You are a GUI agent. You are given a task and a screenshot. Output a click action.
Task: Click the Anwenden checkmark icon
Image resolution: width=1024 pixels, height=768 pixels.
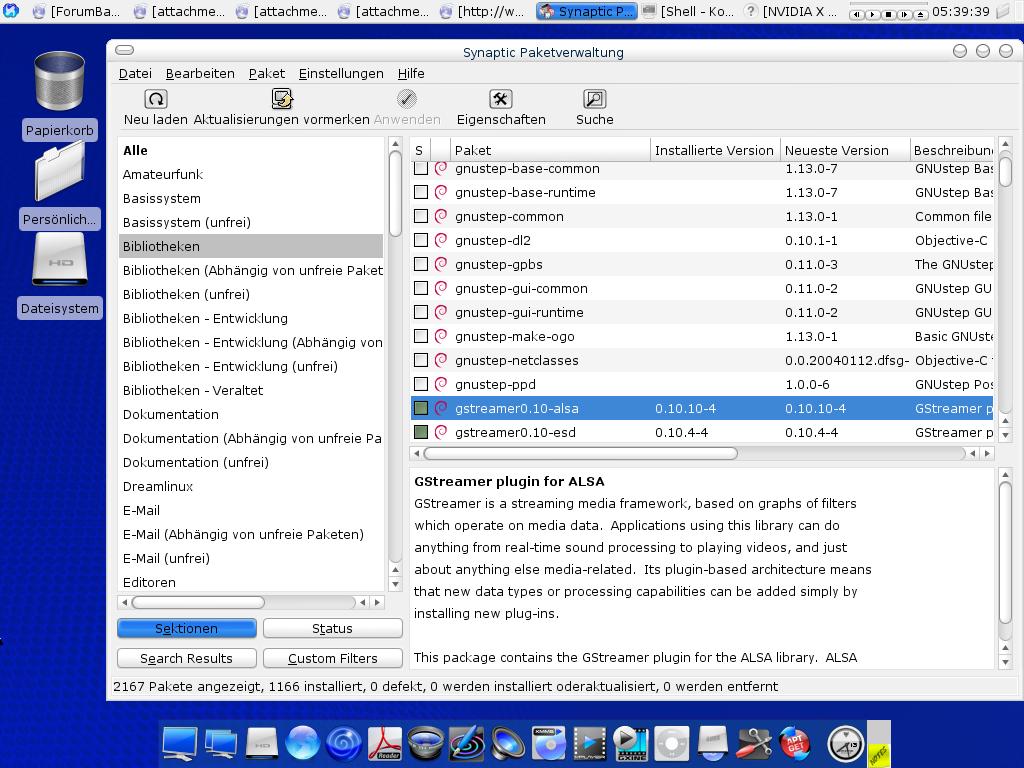406,99
